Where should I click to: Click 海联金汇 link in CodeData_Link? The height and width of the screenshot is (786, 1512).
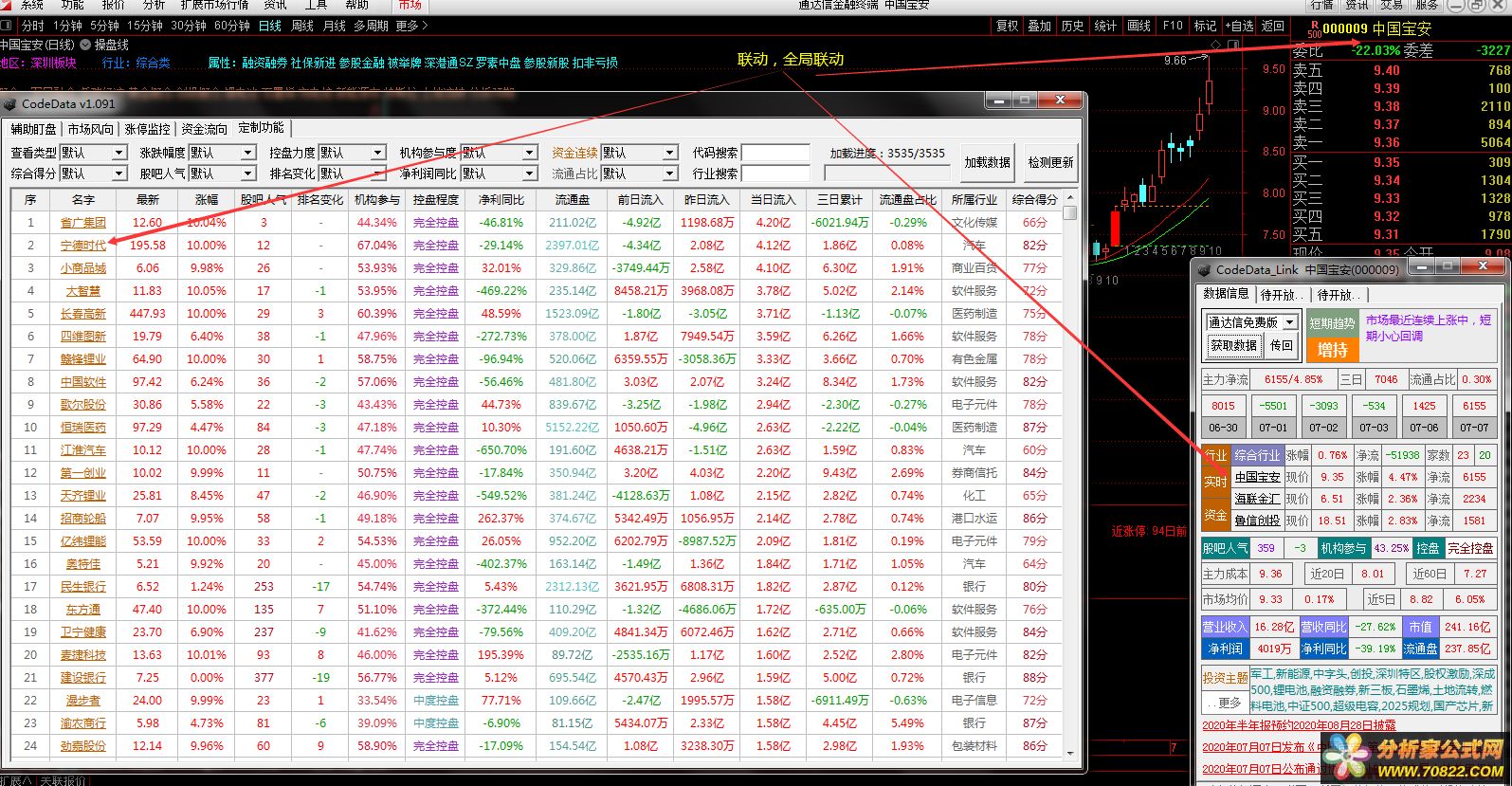pos(1257,499)
